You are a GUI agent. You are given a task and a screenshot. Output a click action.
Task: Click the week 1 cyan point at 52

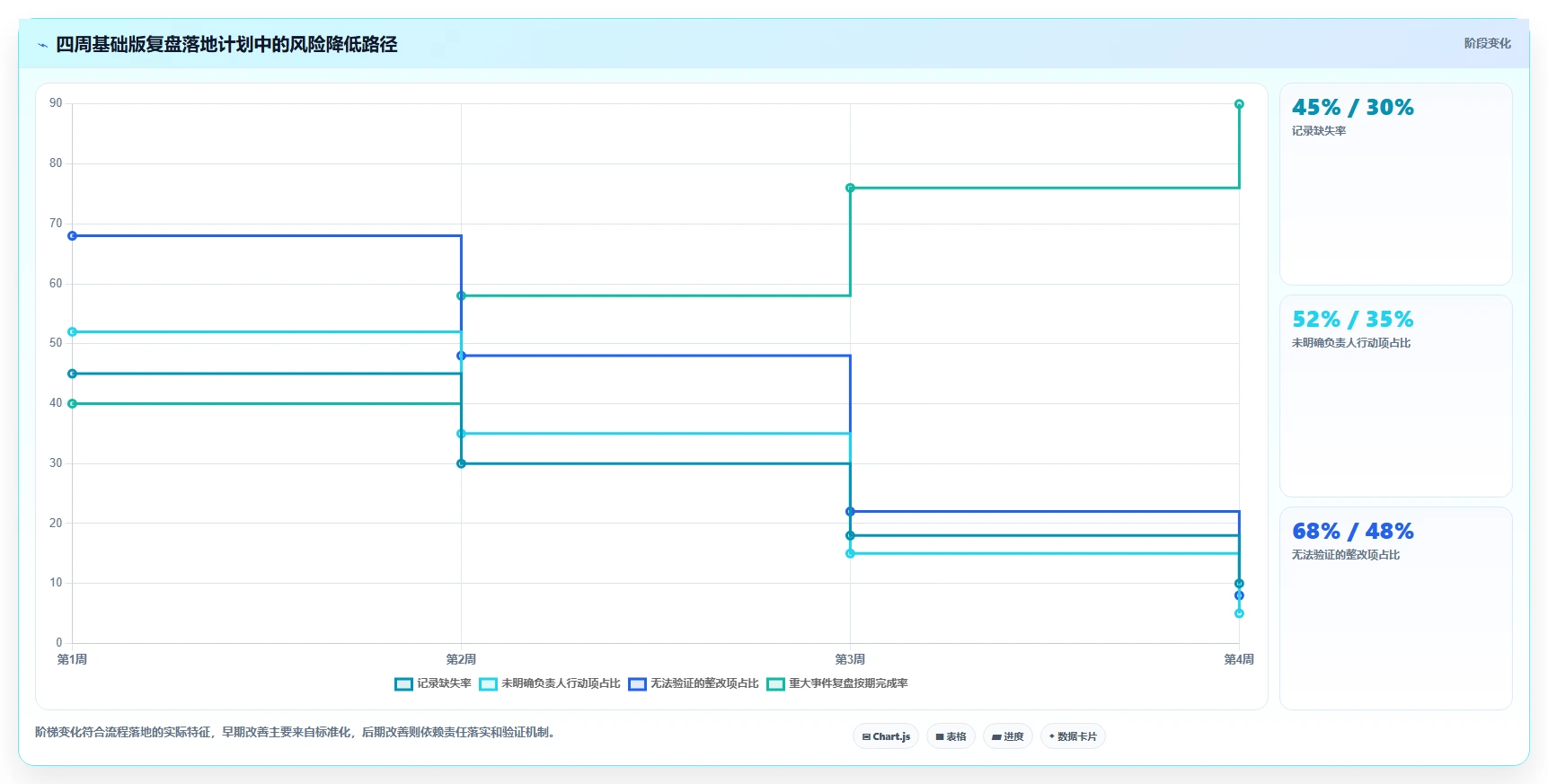click(x=73, y=332)
